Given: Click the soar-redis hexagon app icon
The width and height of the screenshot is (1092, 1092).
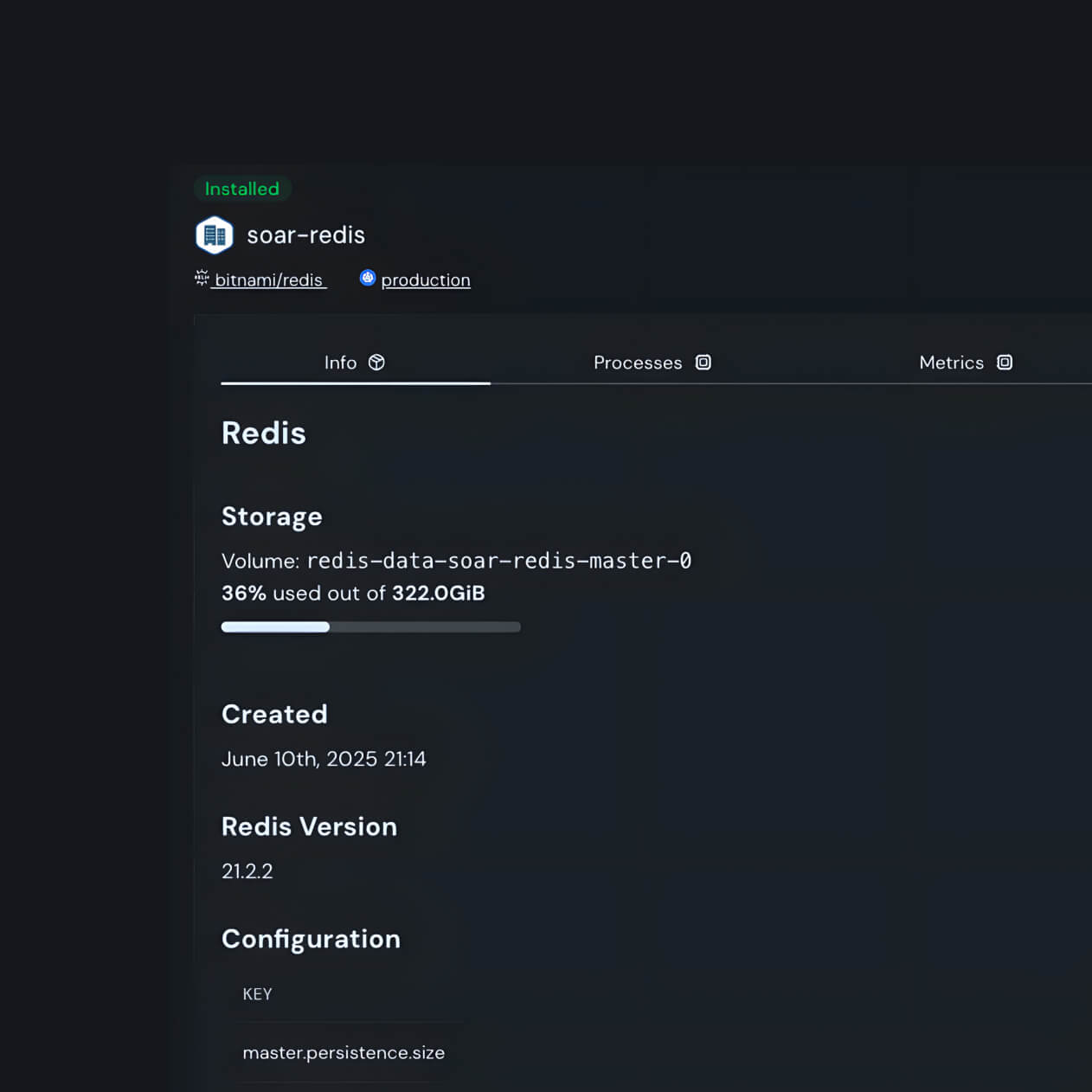Looking at the screenshot, I should (215, 235).
